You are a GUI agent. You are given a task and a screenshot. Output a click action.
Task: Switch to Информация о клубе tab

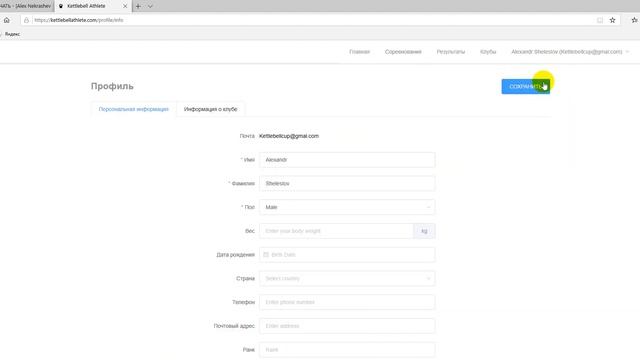[210, 109]
